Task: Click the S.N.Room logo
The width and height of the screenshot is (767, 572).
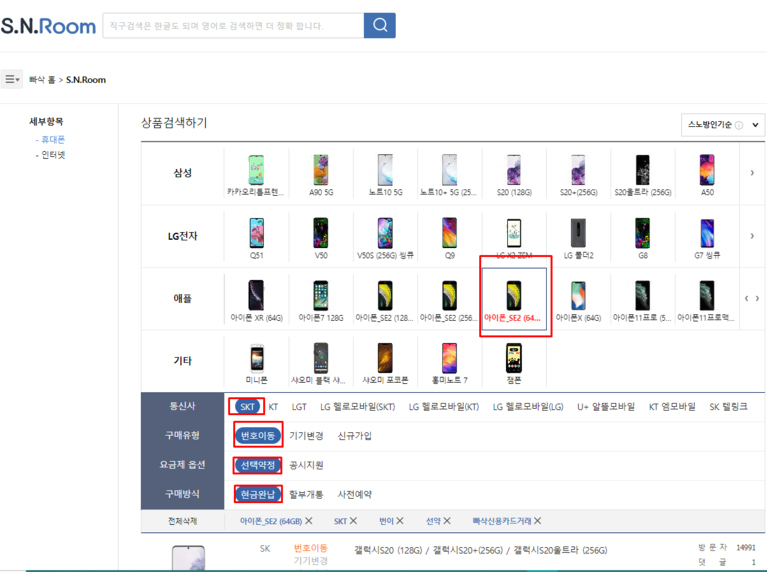Action: (x=48, y=26)
